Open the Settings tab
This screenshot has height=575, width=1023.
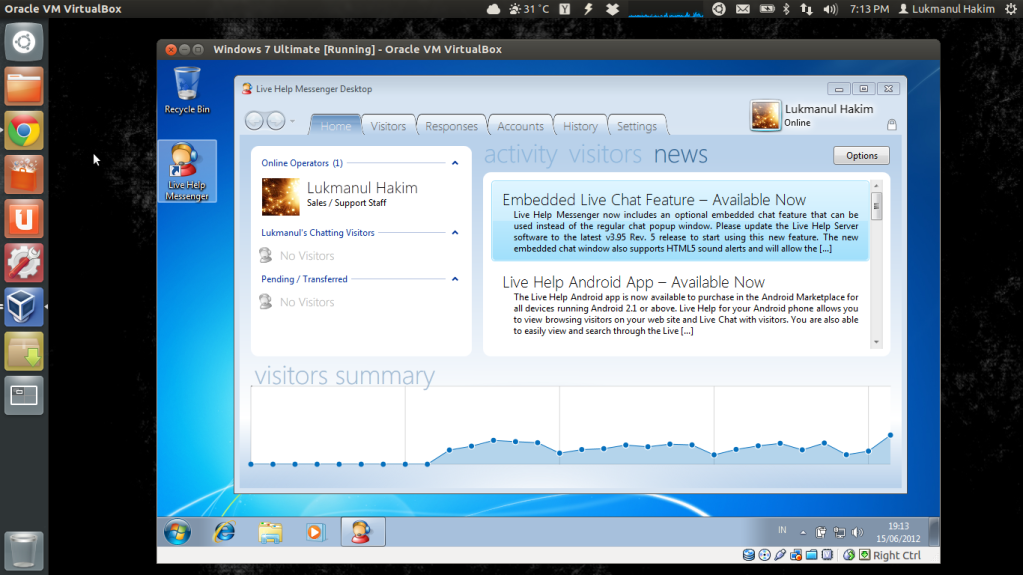coord(637,126)
